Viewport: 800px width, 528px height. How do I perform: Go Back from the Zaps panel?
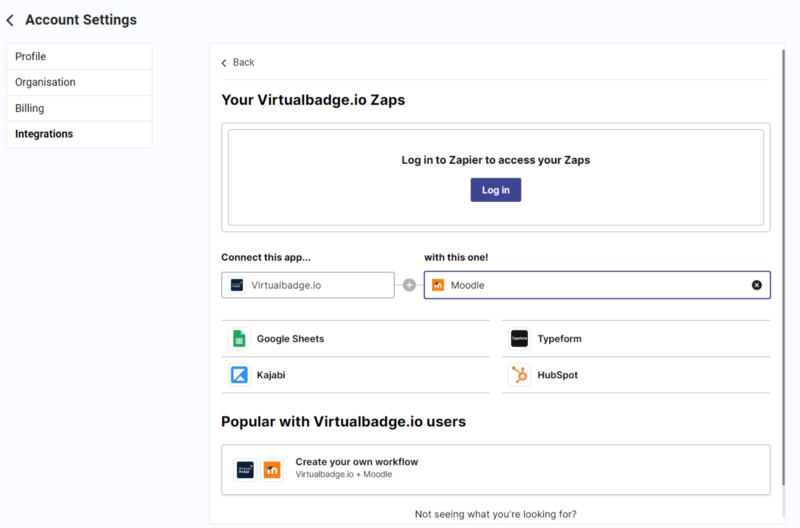coord(238,62)
